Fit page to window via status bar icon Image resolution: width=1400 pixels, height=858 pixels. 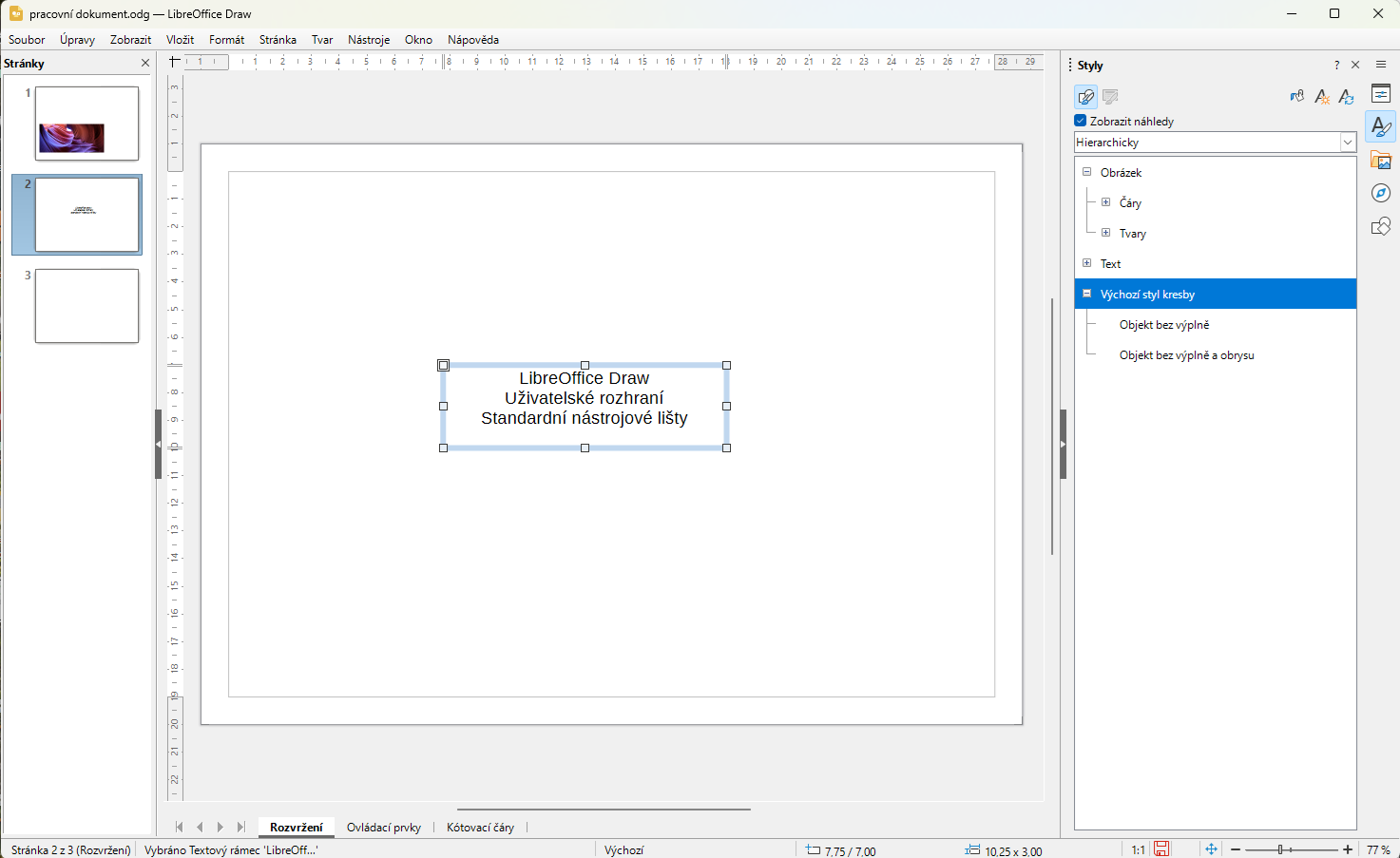[x=1211, y=849]
